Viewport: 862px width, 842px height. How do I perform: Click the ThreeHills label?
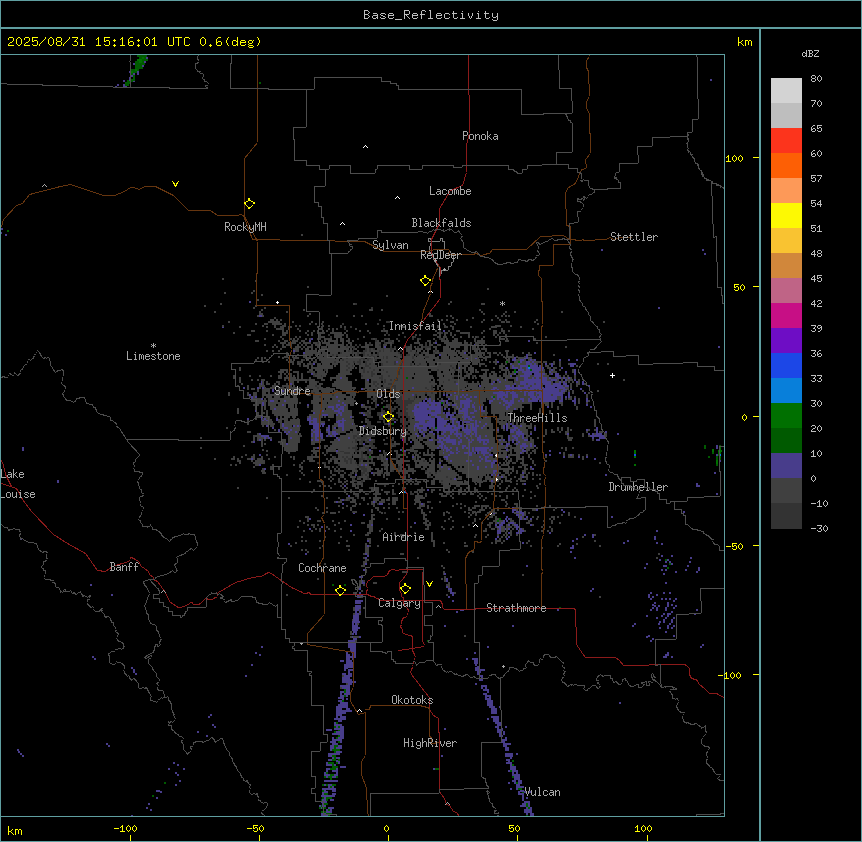click(537, 418)
